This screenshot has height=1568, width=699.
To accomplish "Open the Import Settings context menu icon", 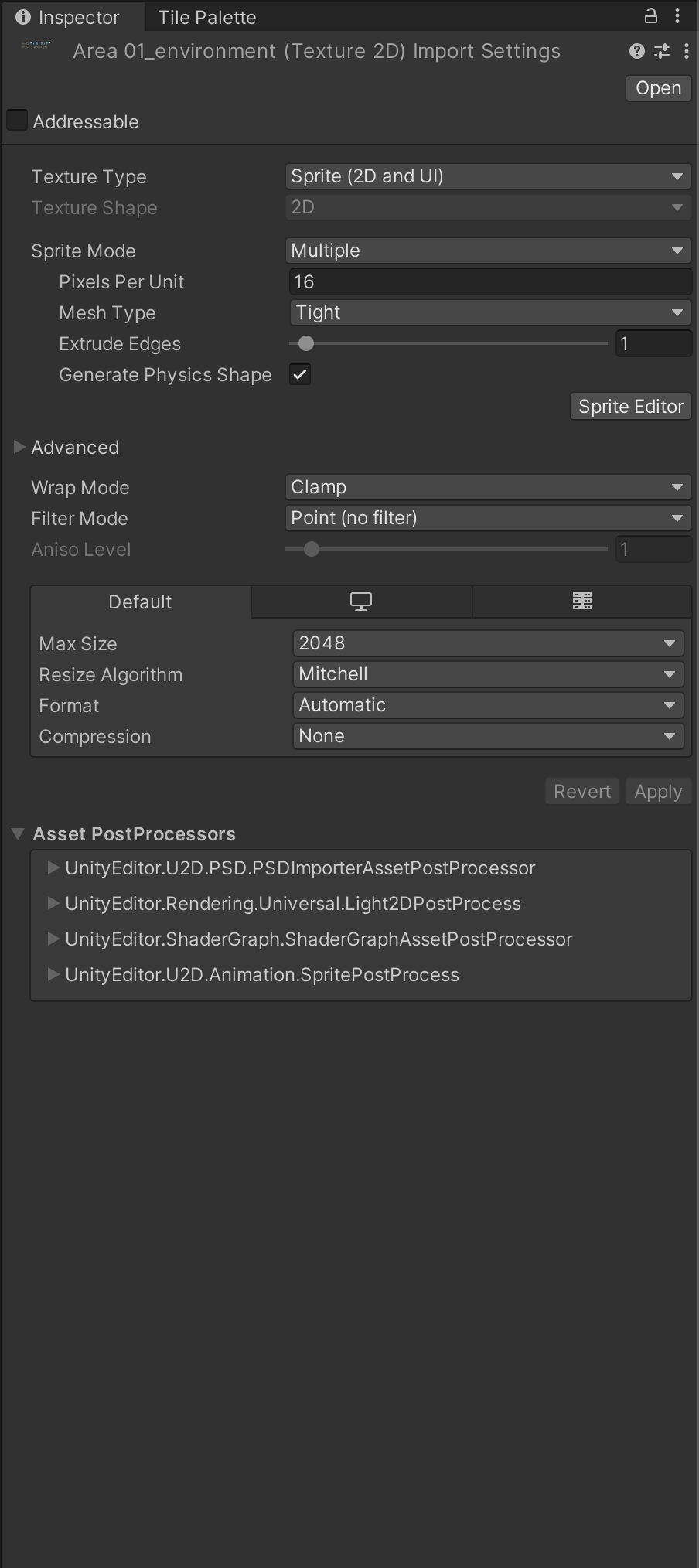I will coord(687,51).
